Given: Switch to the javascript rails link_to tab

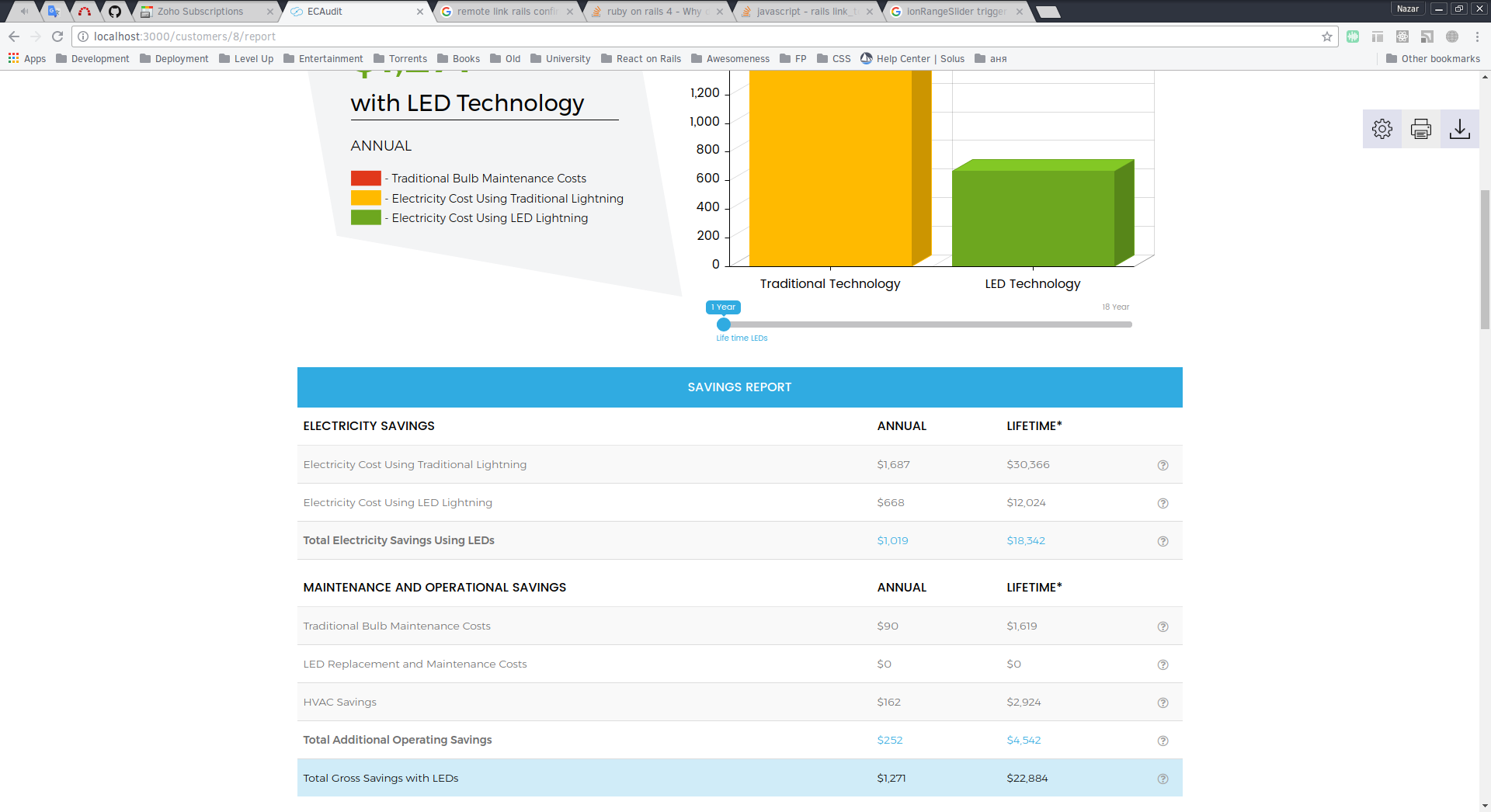Looking at the screenshot, I should pyautogui.click(x=806, y=12).
